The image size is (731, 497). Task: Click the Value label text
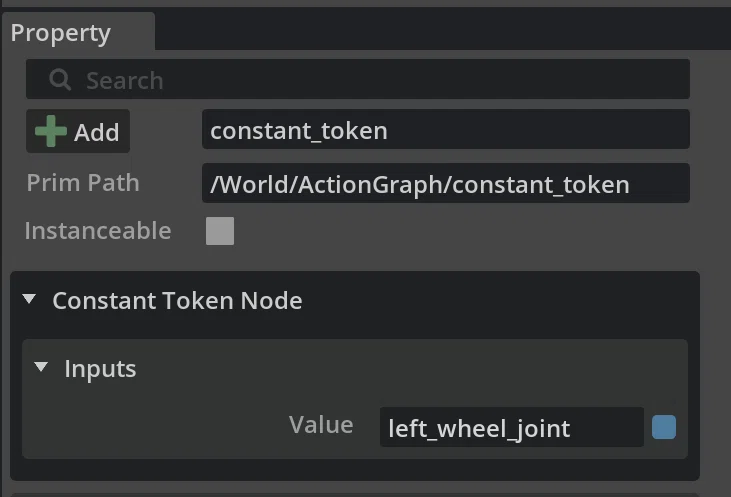click(x=321, y=425)
